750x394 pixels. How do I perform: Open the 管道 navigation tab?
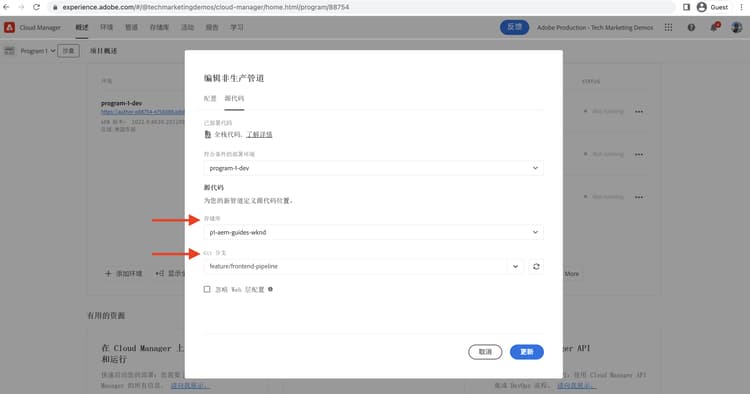coord(132,27)
